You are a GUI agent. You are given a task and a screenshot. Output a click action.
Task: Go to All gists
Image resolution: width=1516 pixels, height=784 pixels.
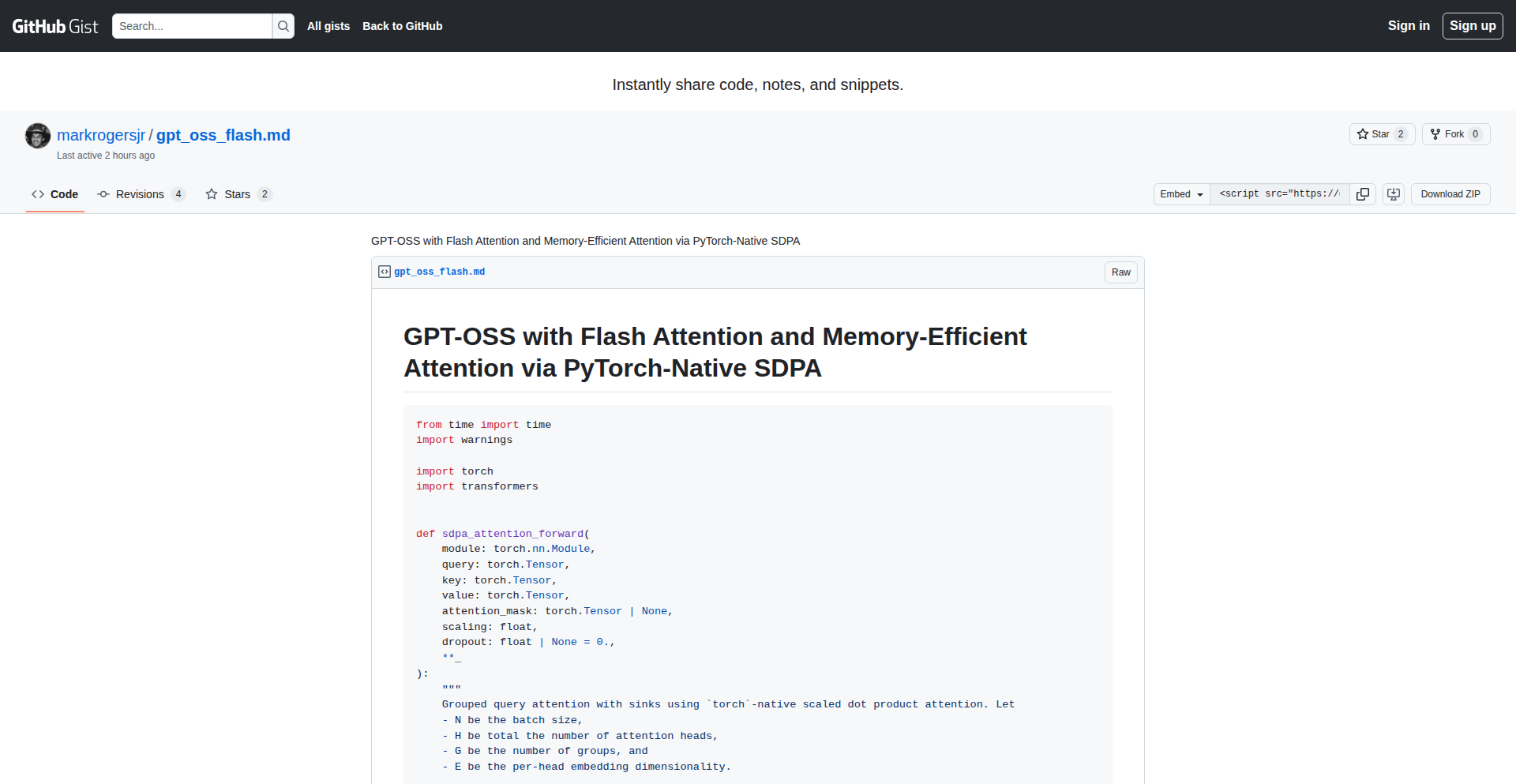pyautogui.click(x=328, y=26)
